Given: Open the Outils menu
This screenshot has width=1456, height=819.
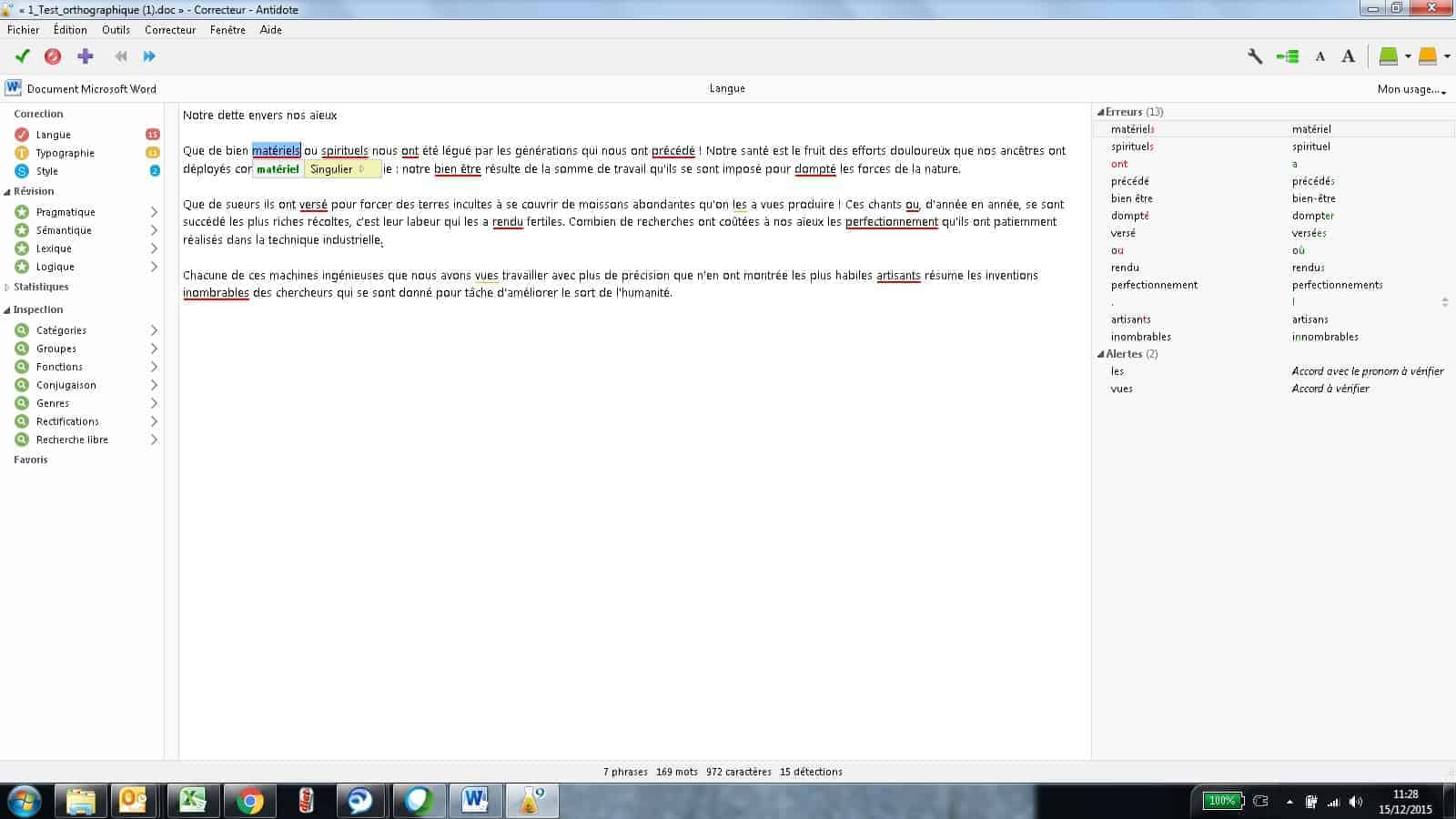Looking at the screenshot, I should tap(116, 30).
